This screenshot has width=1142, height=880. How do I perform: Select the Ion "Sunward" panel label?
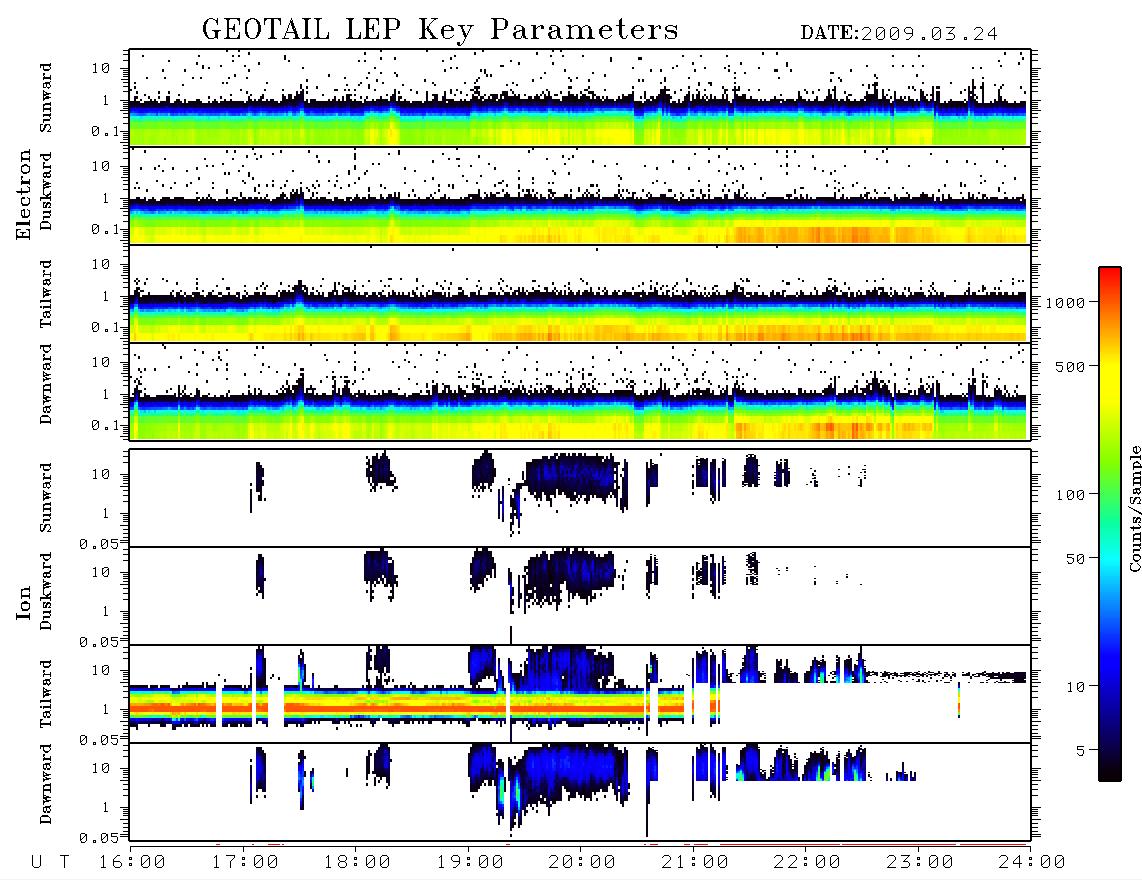[x=46, y=497]
